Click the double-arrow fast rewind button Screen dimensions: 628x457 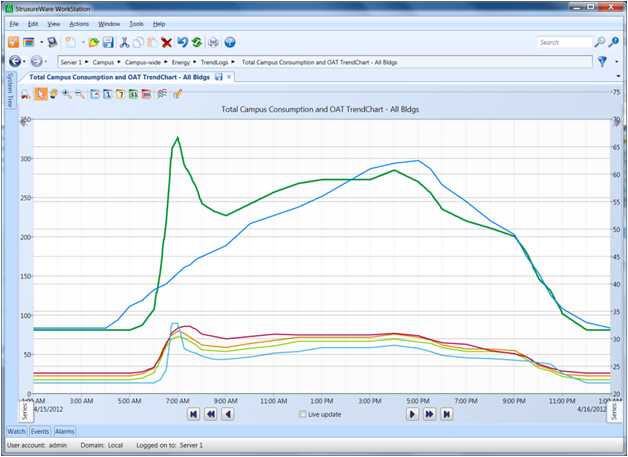pyautogui.click(x=211, y=414)
